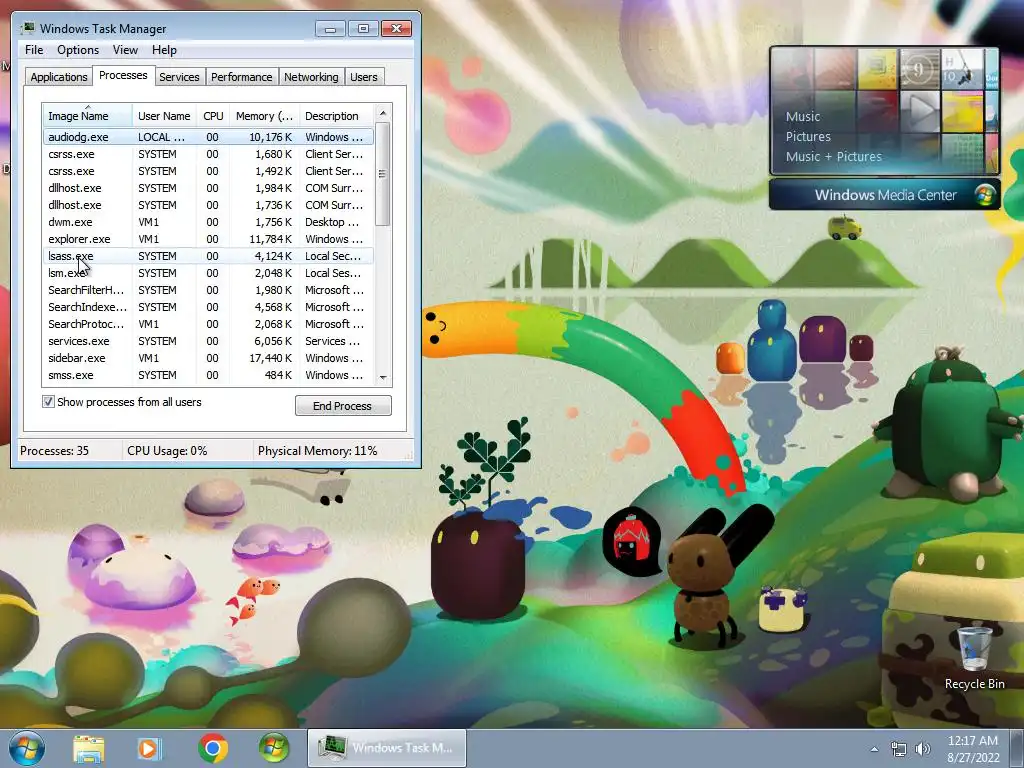This screenshot has width=1024, height=768.
Task: Minimize the Task Manager window
Action: (x=330, y=28)
